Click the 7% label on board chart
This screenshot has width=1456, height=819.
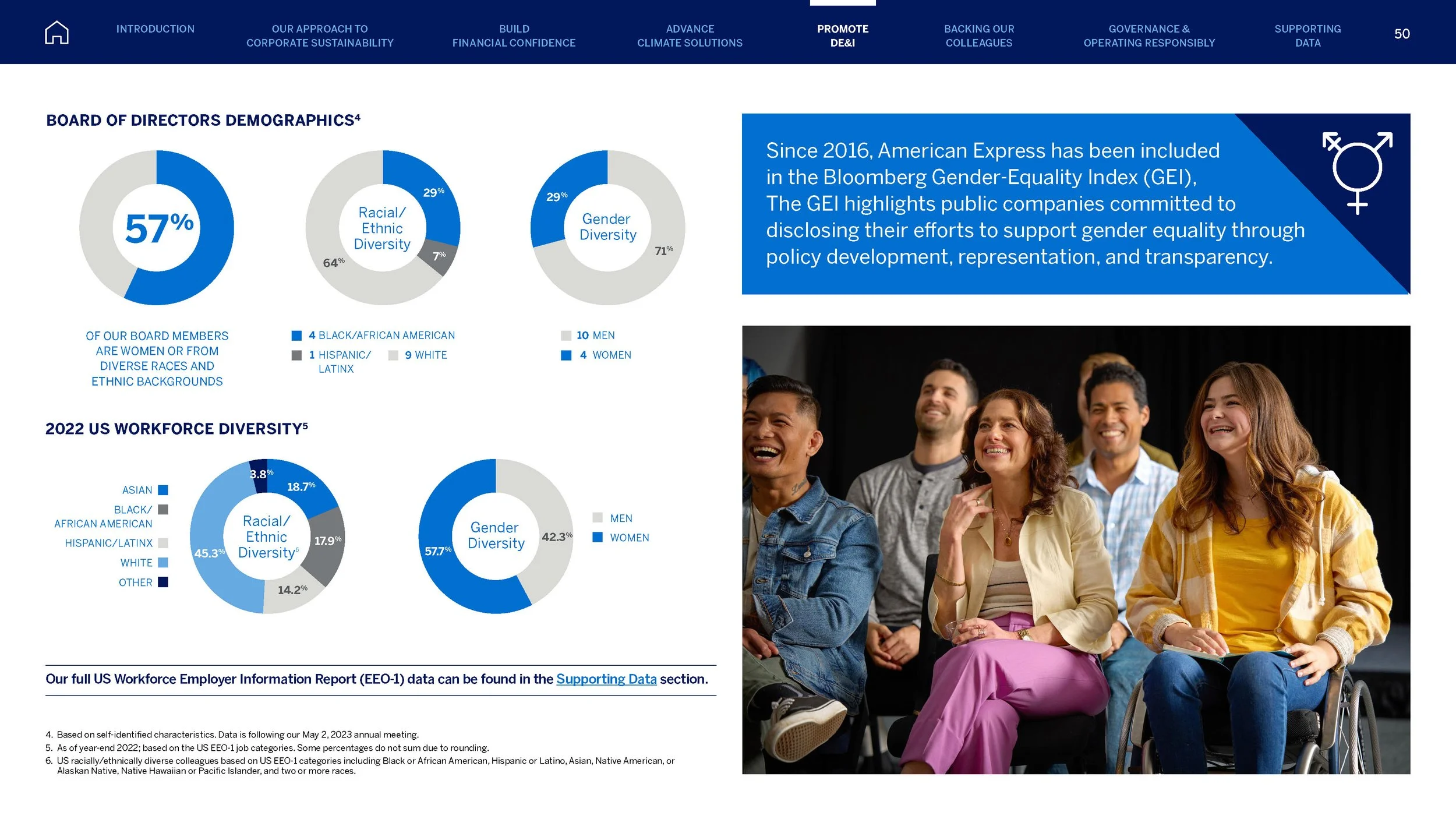[439, 256]
